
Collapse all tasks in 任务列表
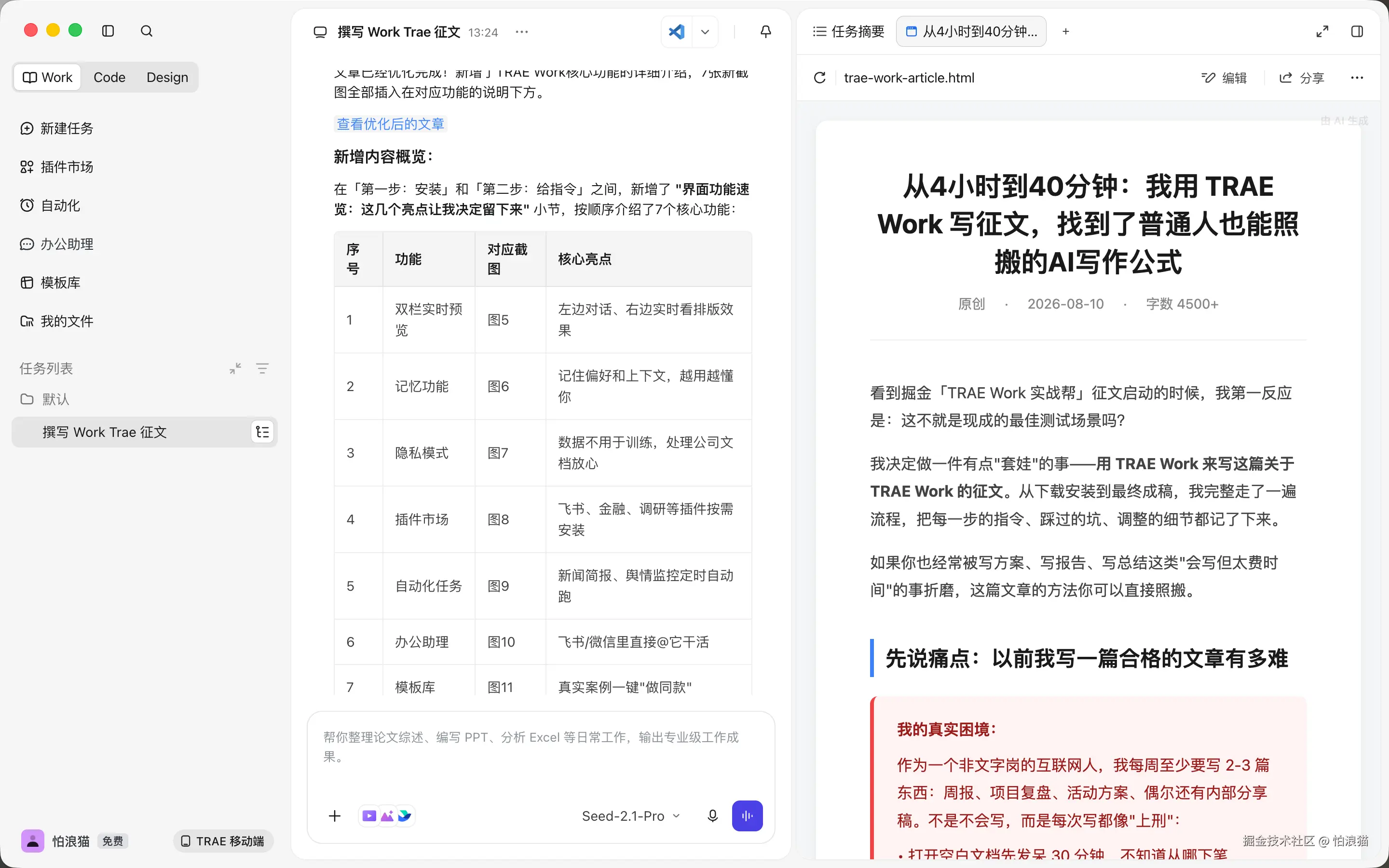click(x=235, y=368)
